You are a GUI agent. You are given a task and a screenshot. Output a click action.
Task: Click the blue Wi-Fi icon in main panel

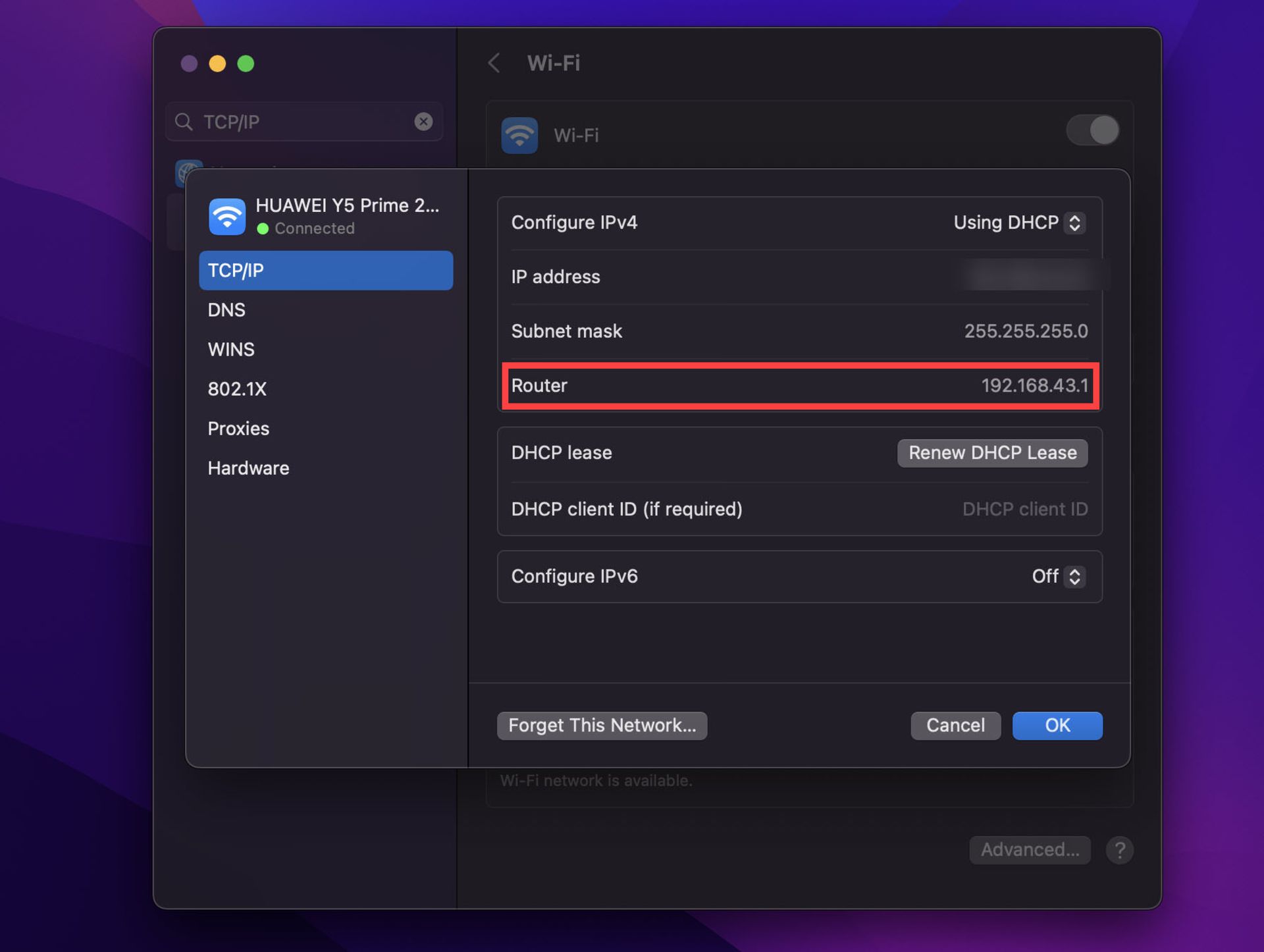(519, 135)
